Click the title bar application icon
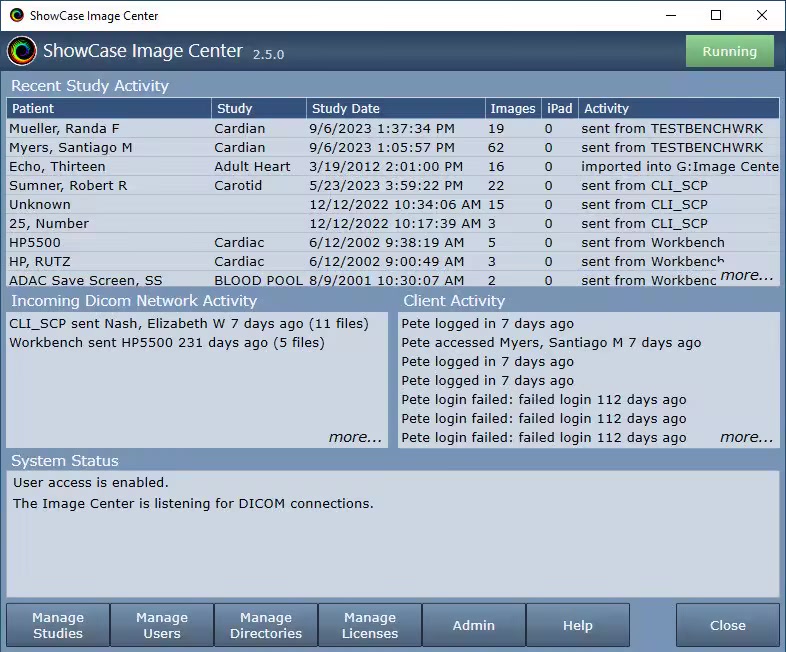This screenshot has height=652, width=786. click(16, 16)
